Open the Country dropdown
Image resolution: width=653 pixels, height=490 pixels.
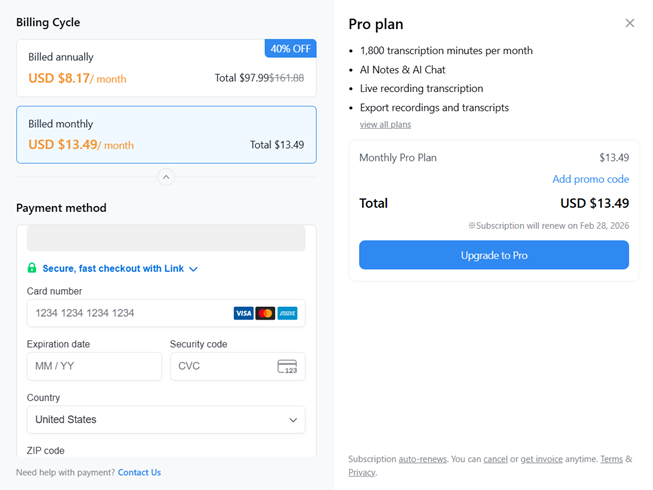[x=166, y=420]
